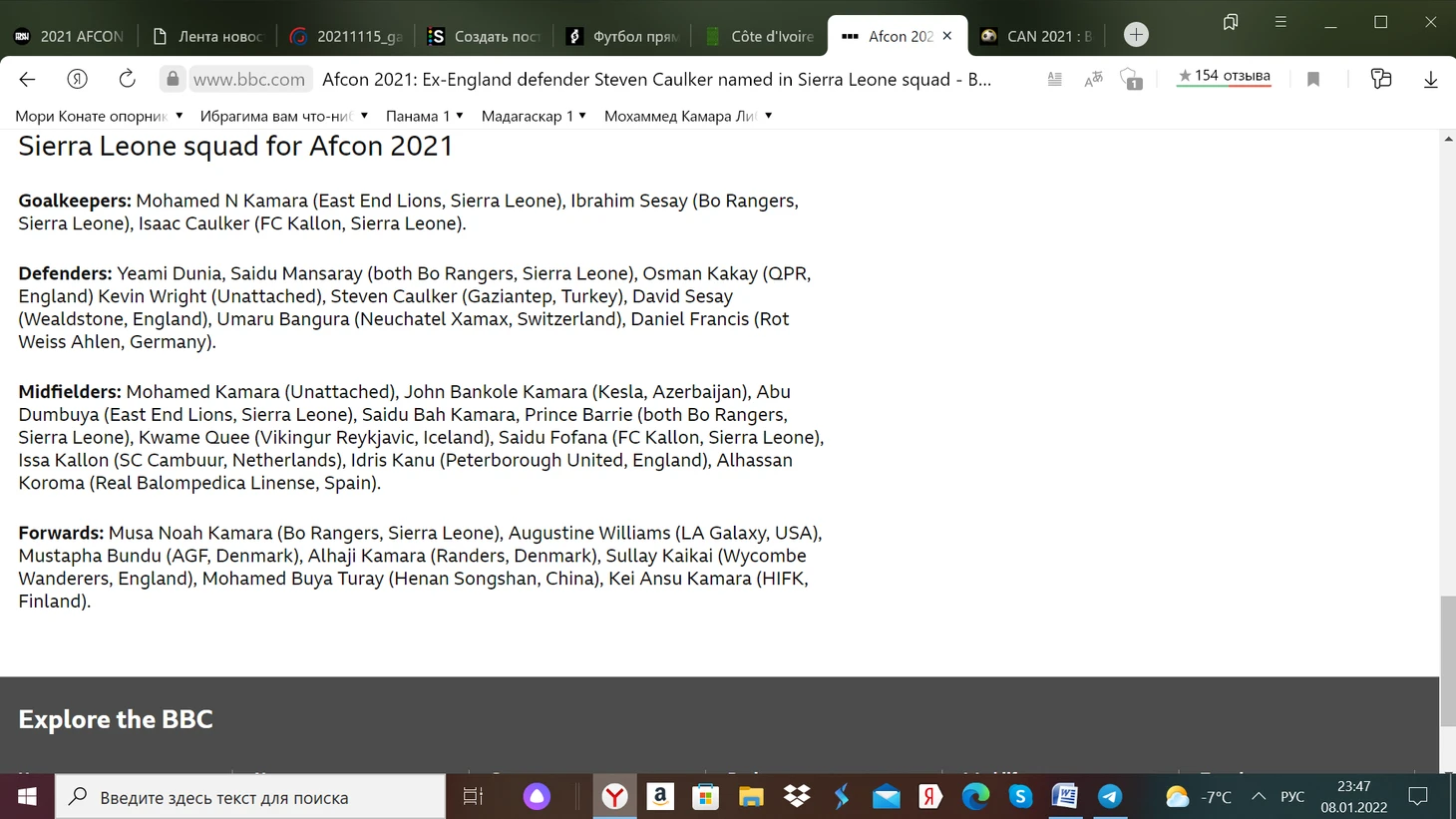Click the page reload icon
Image resolution: width=1456 pixels, height=819 pixels.
click(127, 79)
